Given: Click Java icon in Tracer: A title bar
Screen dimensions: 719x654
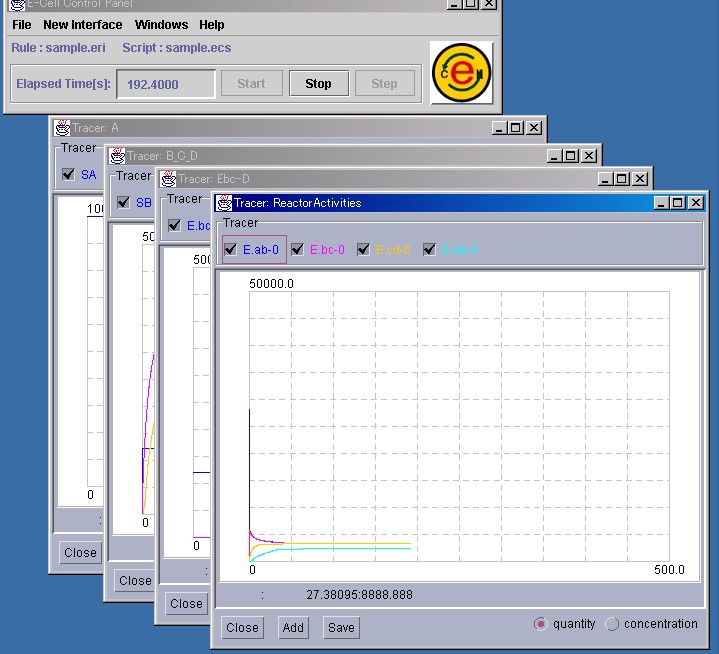Looking at the screenshot, I should pos(62,128).
